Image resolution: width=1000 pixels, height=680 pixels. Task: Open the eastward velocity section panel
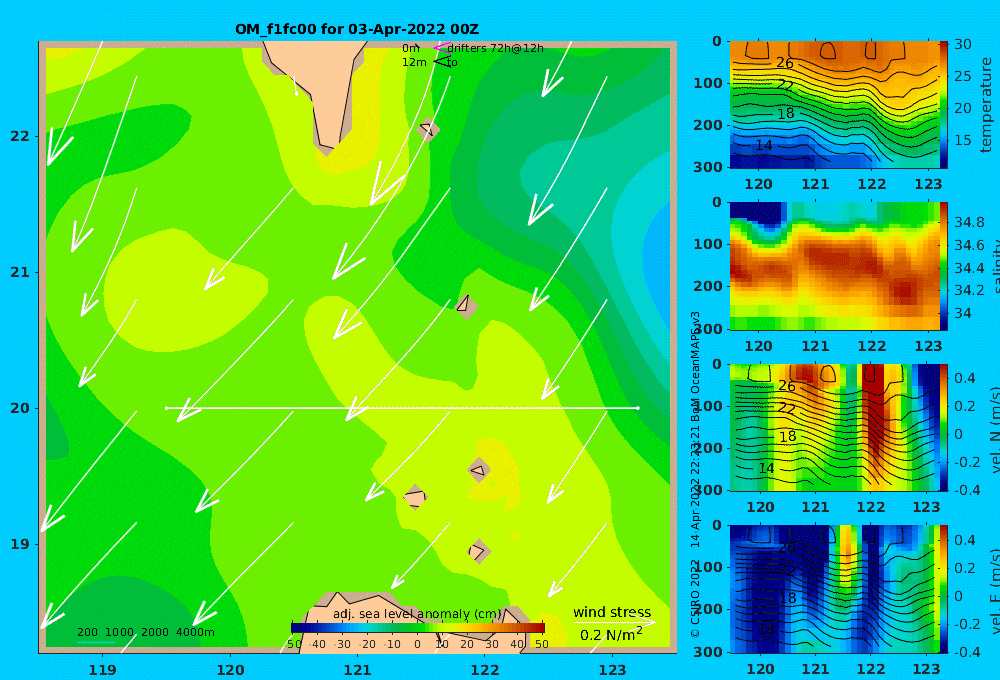tap(834, 589)
